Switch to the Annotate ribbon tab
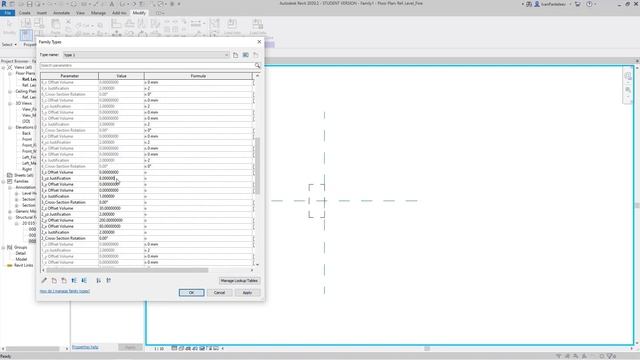 (61, 13)
